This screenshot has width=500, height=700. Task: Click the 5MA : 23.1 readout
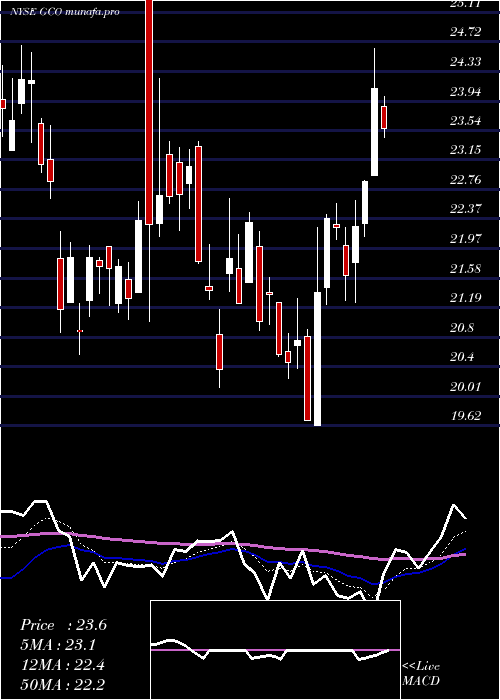tap(58, 645)
